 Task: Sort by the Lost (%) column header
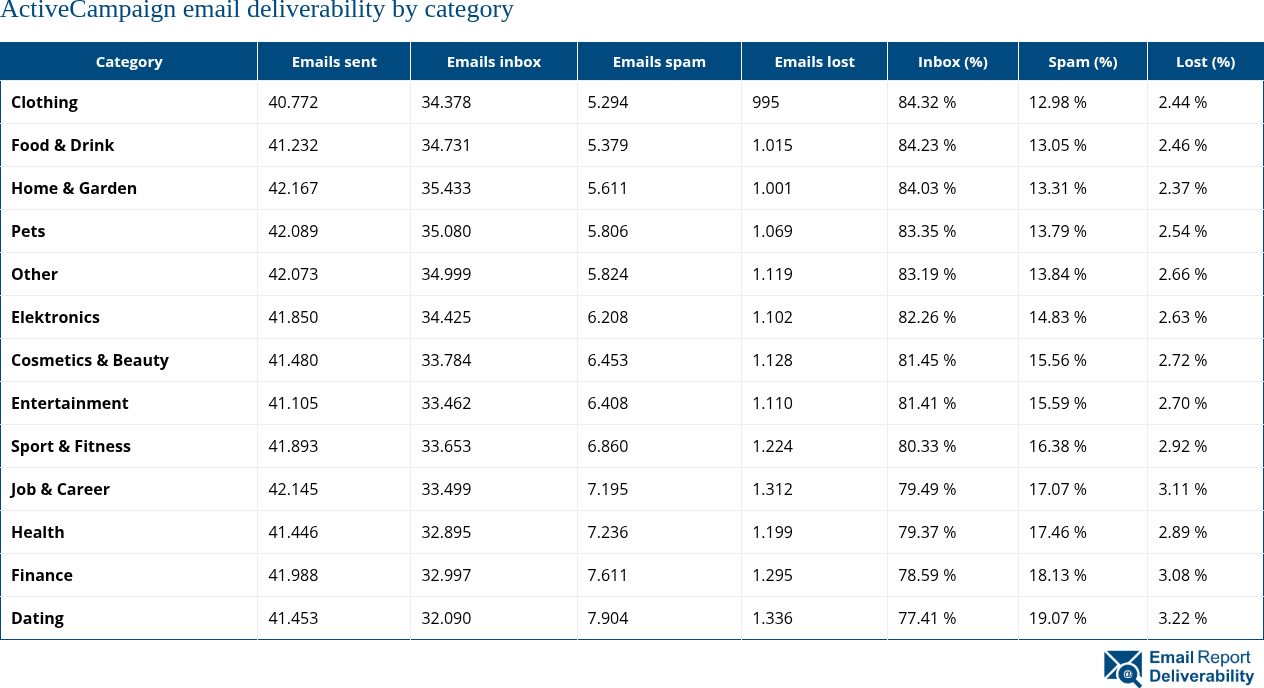[1205, 62]
